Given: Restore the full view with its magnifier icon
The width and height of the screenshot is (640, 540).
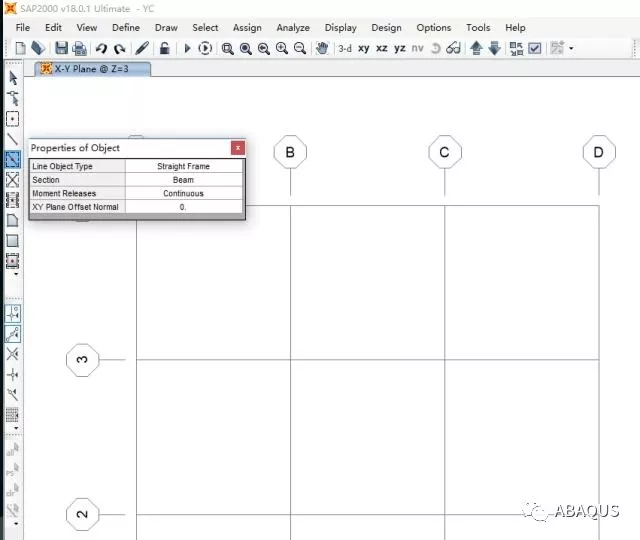Looking at the screenshot, I should [245, 49].
